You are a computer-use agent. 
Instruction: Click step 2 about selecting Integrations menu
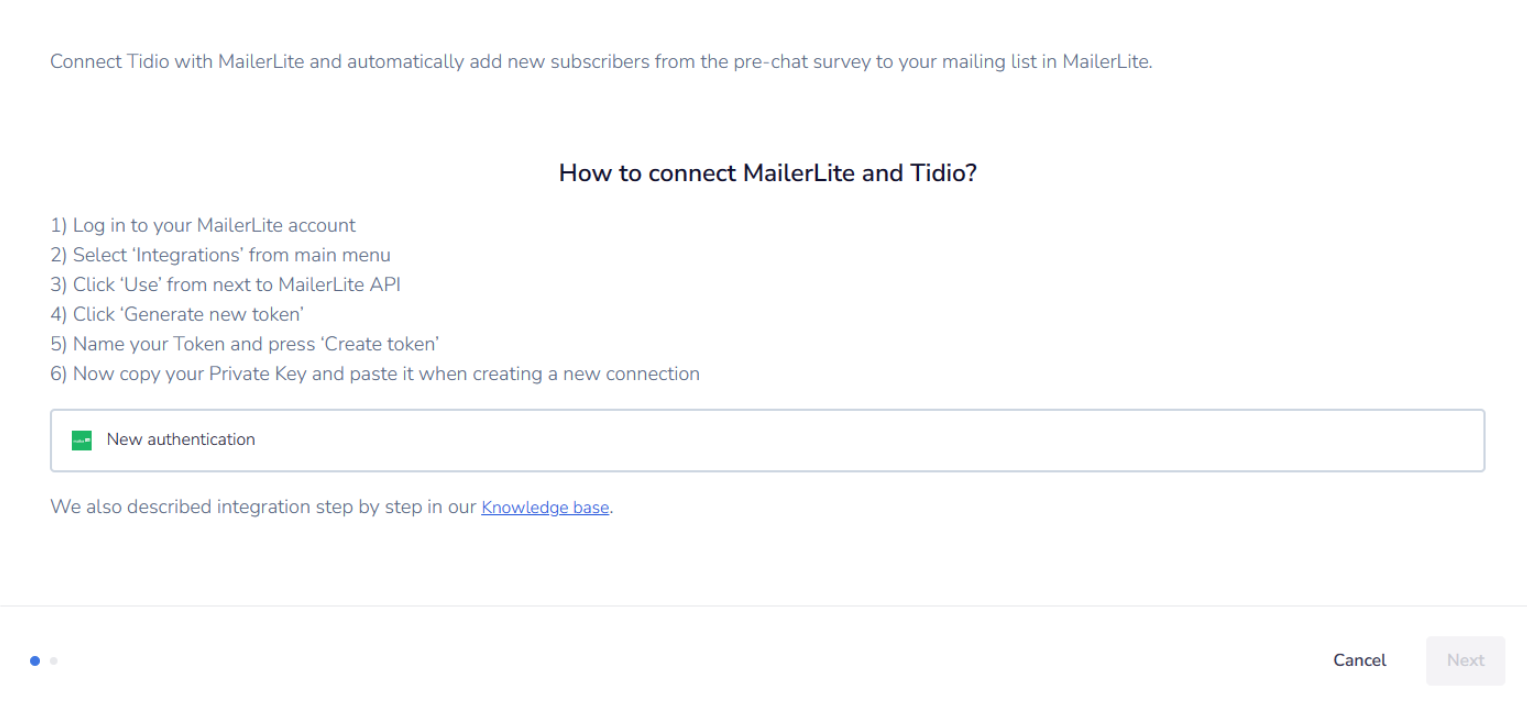click(x=220, y=255)
